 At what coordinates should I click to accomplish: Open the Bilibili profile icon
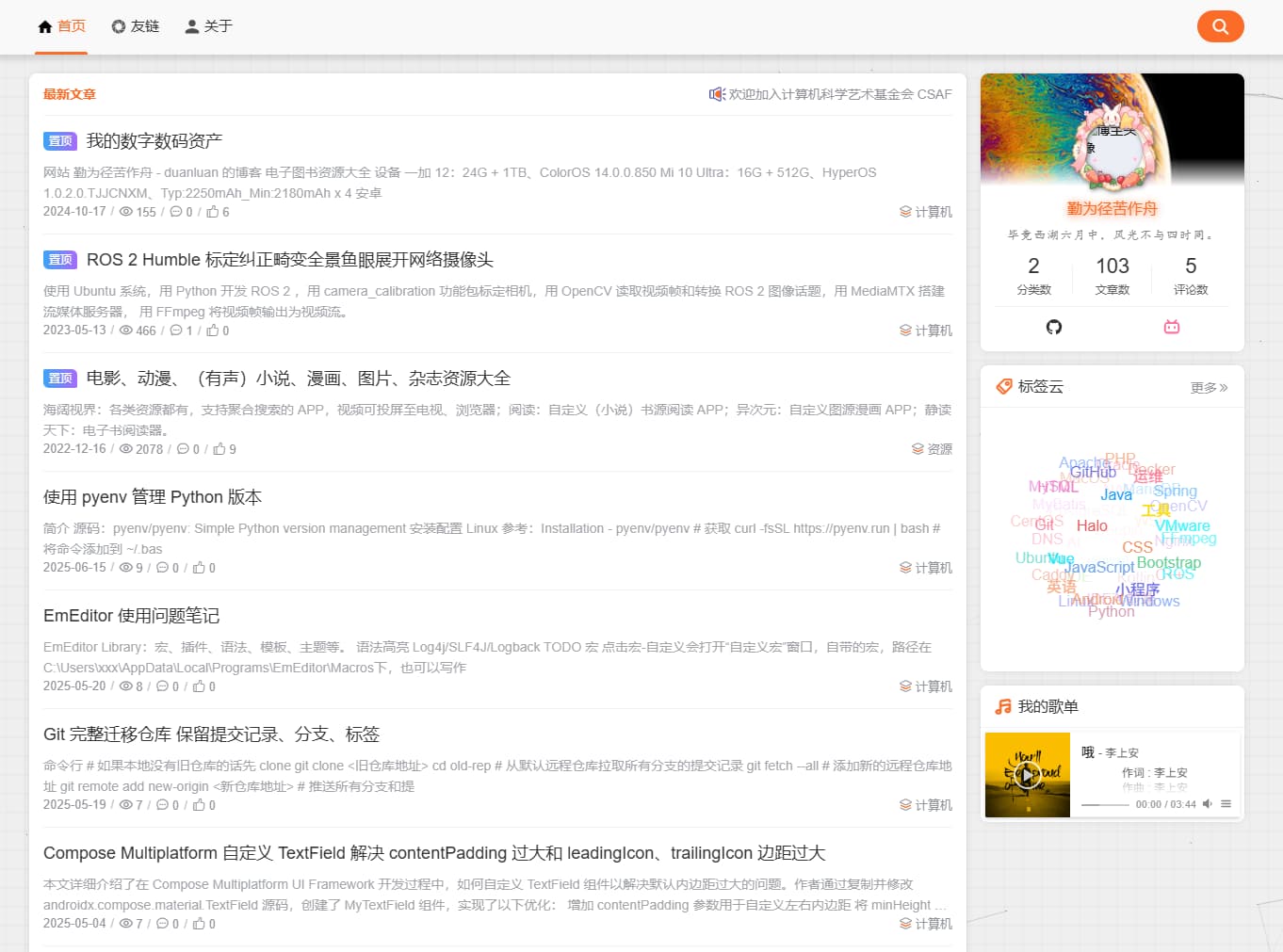[x=1171, y=327]
